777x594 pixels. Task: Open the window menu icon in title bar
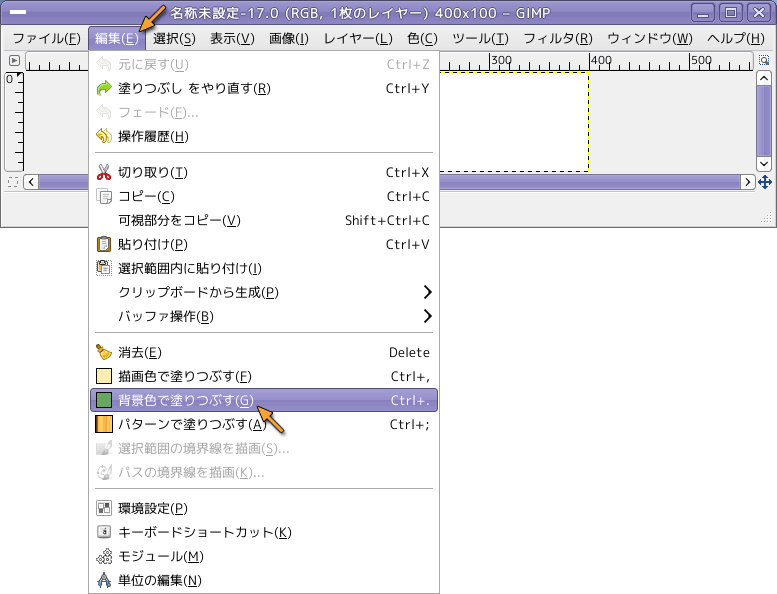point(18,12)
